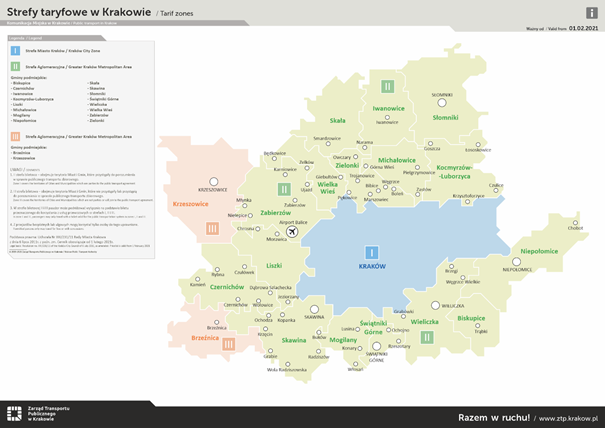Select the Czernichów municipality label
The height and width of the screenshot is (428, 605).
(228, 286)
